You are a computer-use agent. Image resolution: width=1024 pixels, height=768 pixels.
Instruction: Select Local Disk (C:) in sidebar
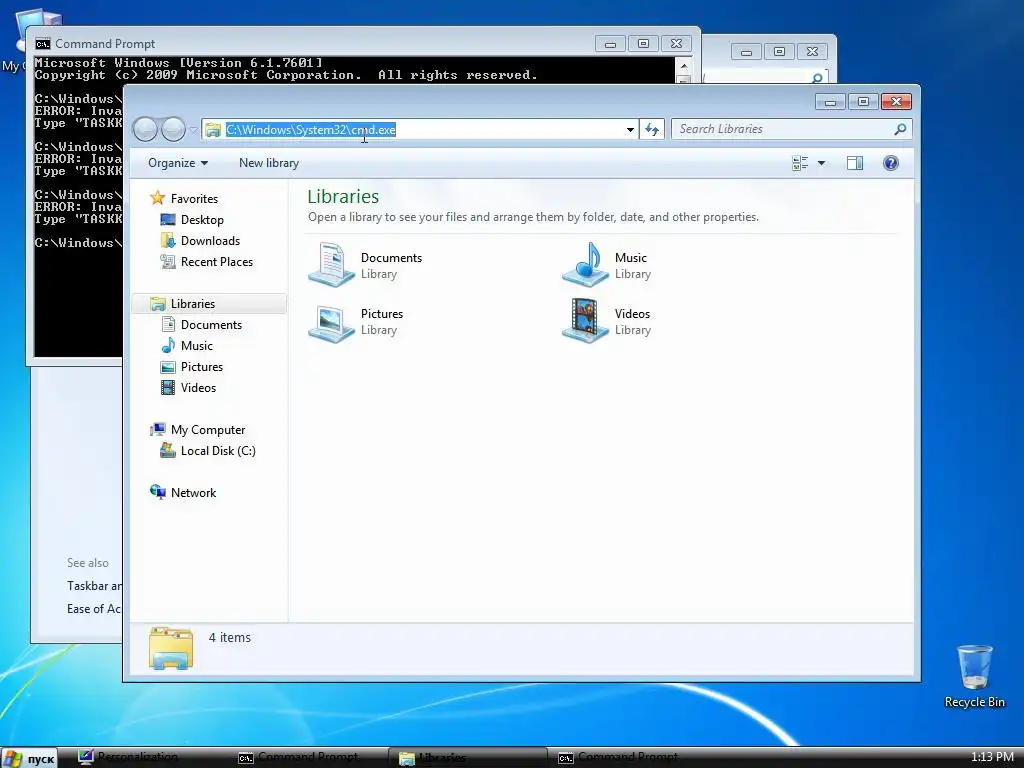click(x=217, y=451)
